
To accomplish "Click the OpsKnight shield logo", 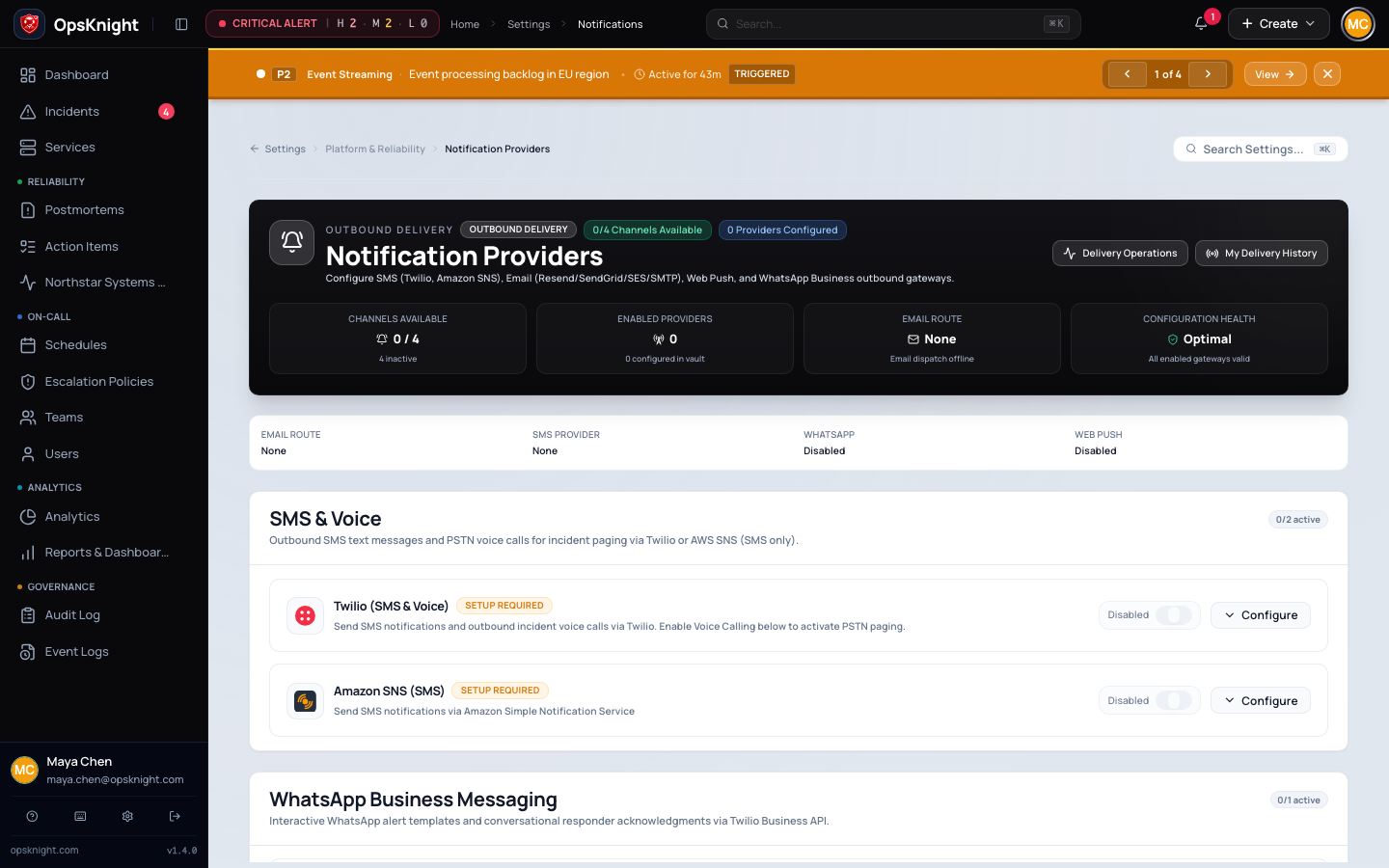I will click(30, 24).
